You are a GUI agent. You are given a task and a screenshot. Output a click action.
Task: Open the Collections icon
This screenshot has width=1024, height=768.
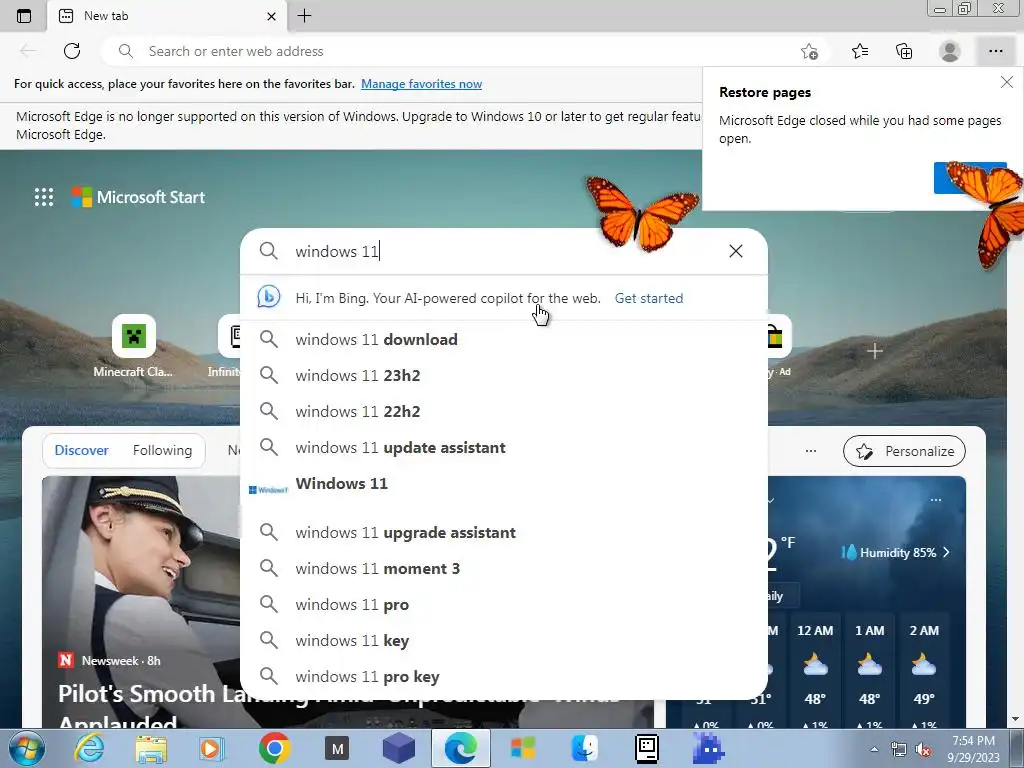pos(904,51)
